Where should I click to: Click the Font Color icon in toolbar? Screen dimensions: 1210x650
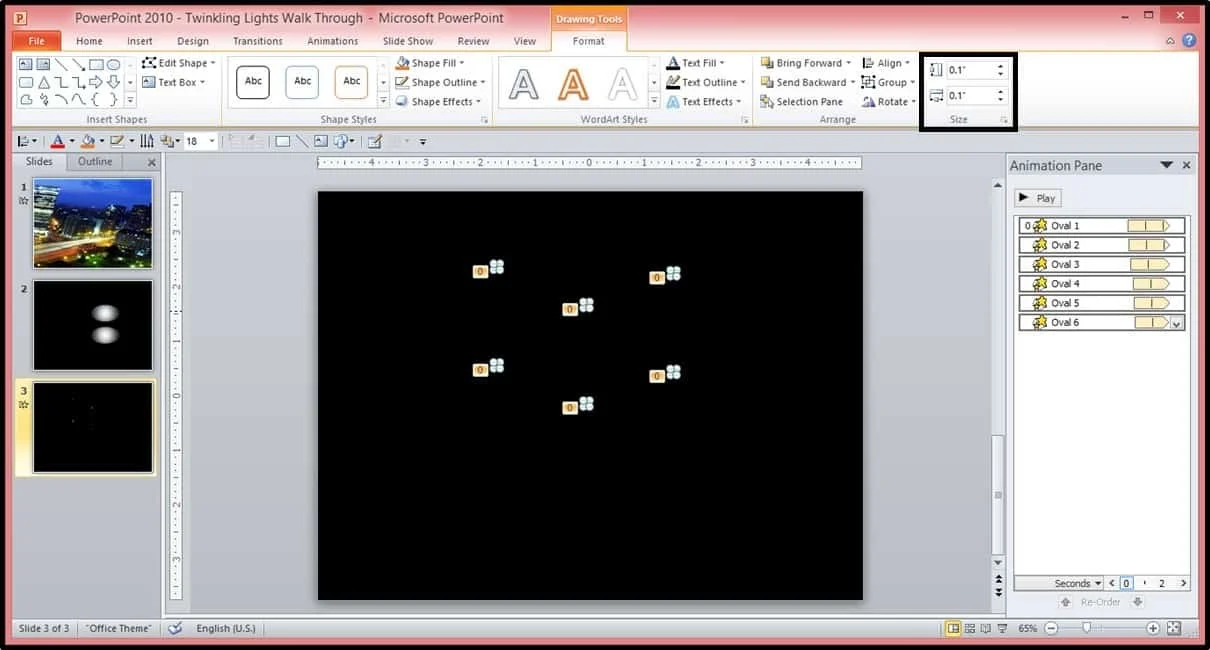click(x=58, y=142)
